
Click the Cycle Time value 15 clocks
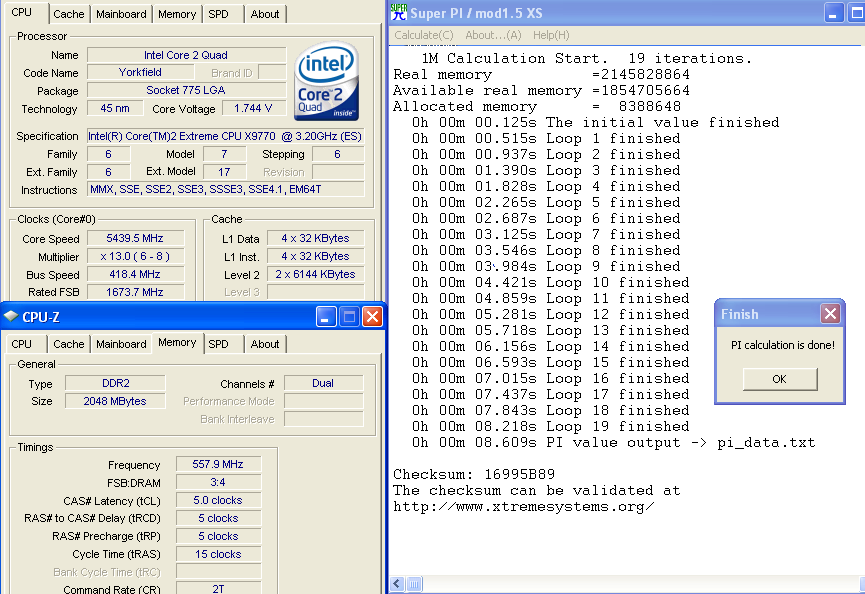(x=218, y=554)
